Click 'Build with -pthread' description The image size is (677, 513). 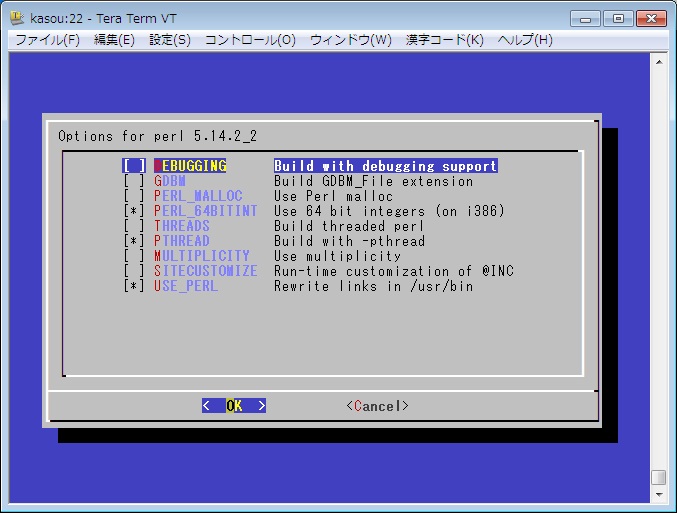[350, 241]
